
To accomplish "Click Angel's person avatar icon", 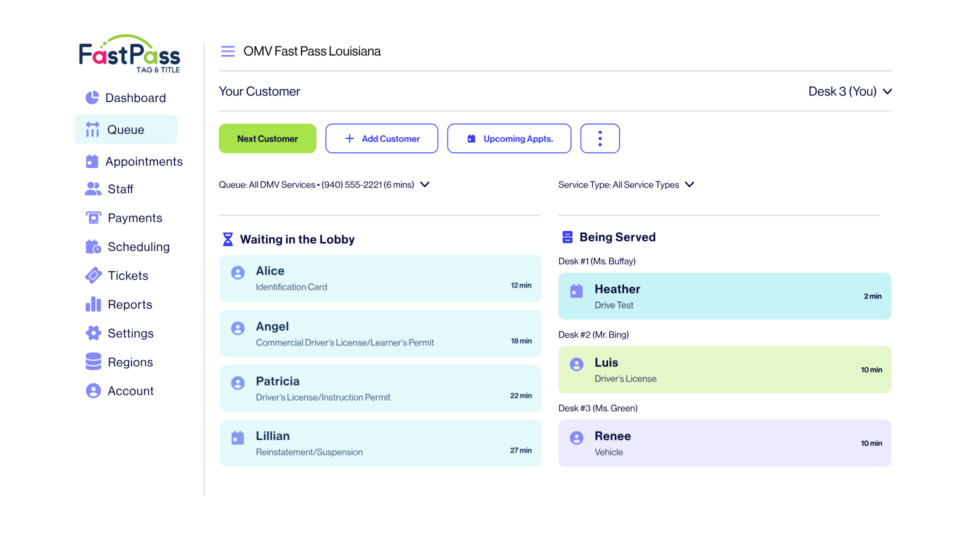I will pos(238,328).
